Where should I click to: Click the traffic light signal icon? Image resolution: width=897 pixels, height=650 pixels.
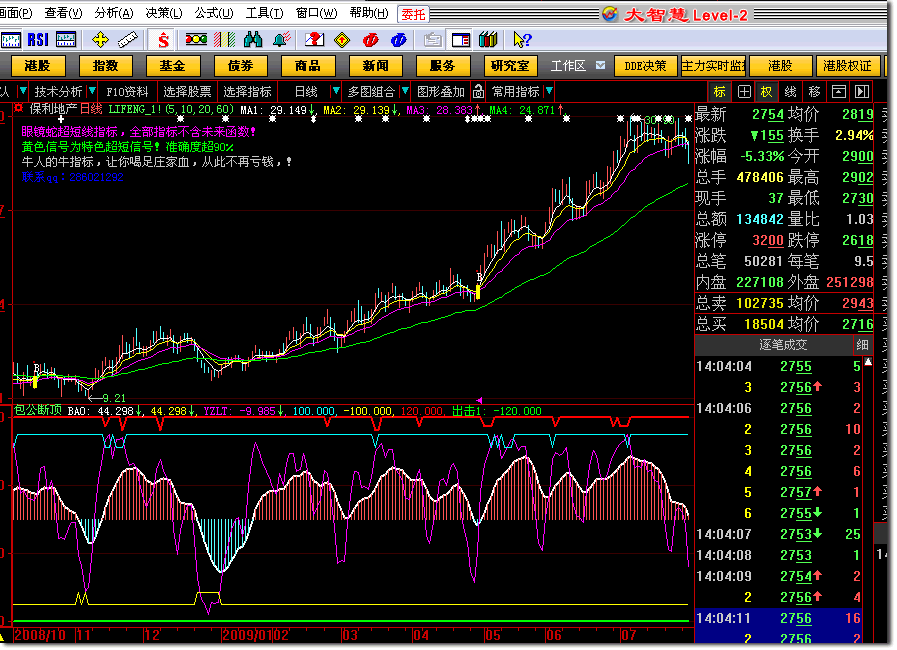point(196,39)
